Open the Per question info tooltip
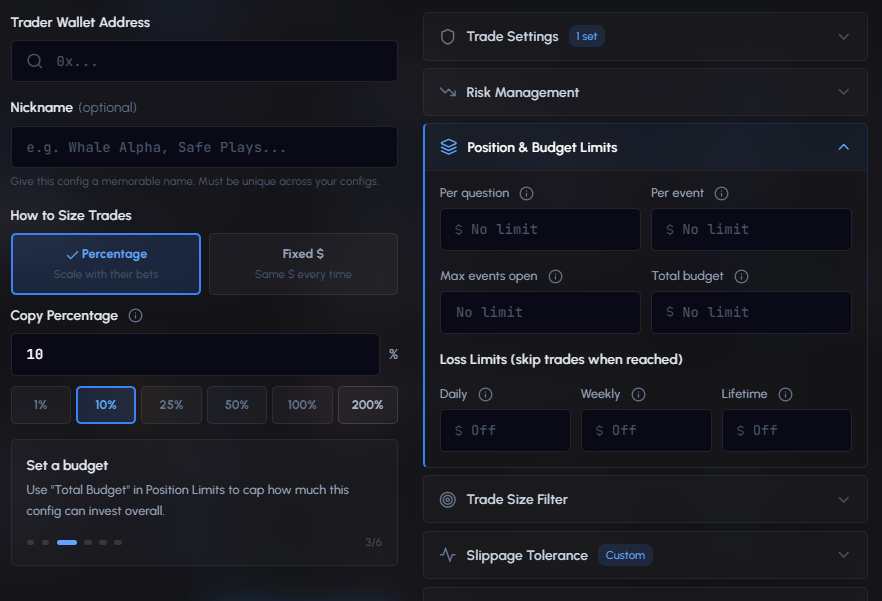882x601 pixels. pos(525,193)
